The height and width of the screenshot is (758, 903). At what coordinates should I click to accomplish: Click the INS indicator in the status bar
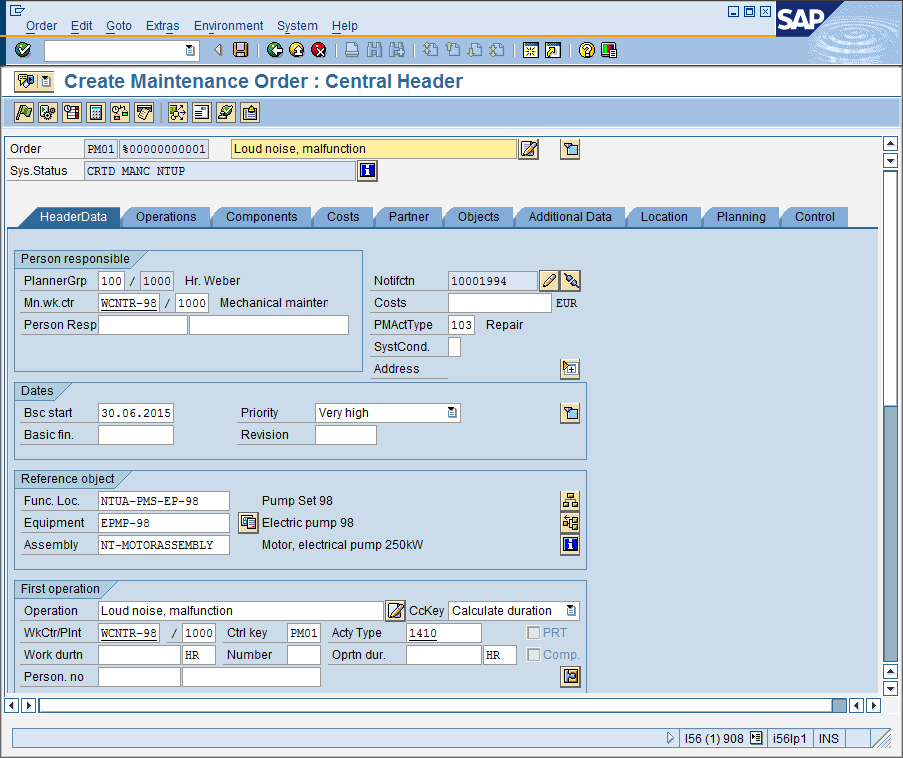[x=828, y=738]
